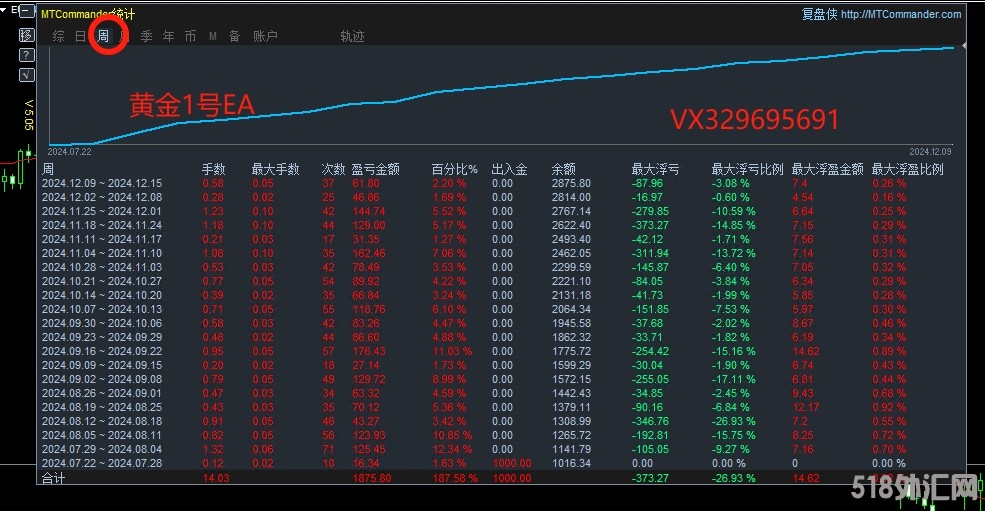985x511 pixels.
Task: Click the 最大手数 column header
Action: (275, 169)
